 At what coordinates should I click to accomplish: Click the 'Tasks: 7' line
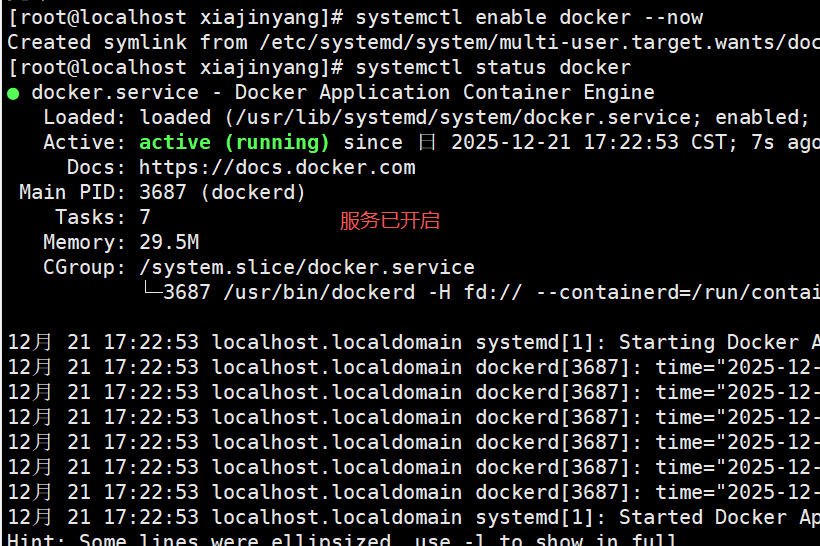103,217
